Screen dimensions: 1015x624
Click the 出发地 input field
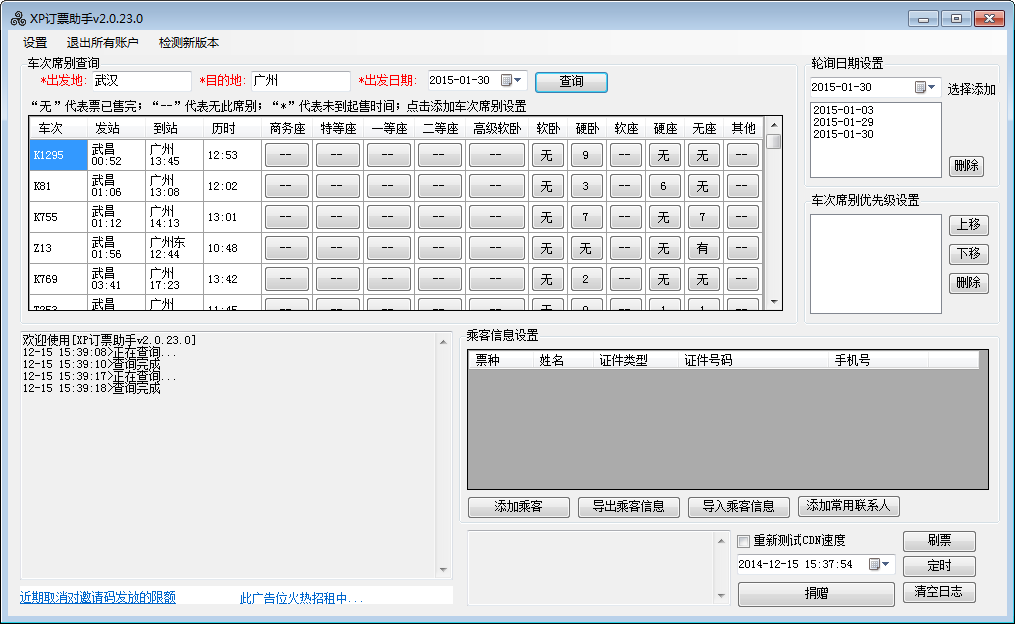tap(140, 81)
